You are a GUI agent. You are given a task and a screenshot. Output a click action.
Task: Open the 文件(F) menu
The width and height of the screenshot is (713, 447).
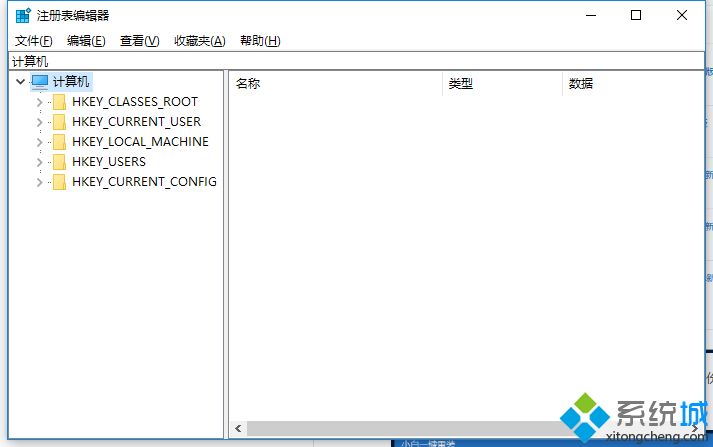click(34, 41)
